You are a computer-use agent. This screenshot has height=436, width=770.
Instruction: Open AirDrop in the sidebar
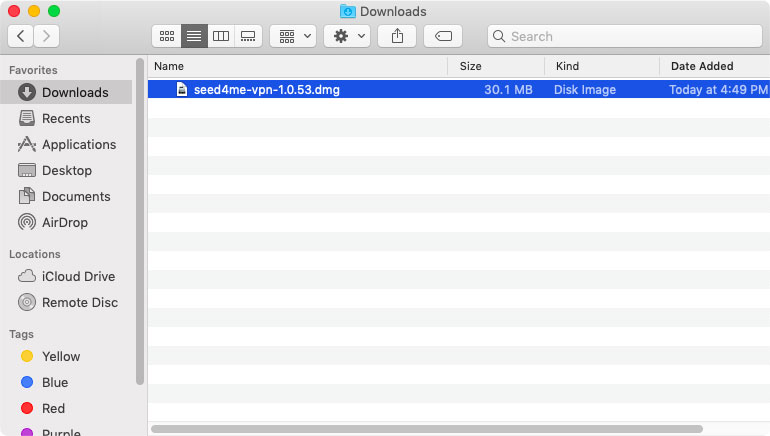[66, 222]
